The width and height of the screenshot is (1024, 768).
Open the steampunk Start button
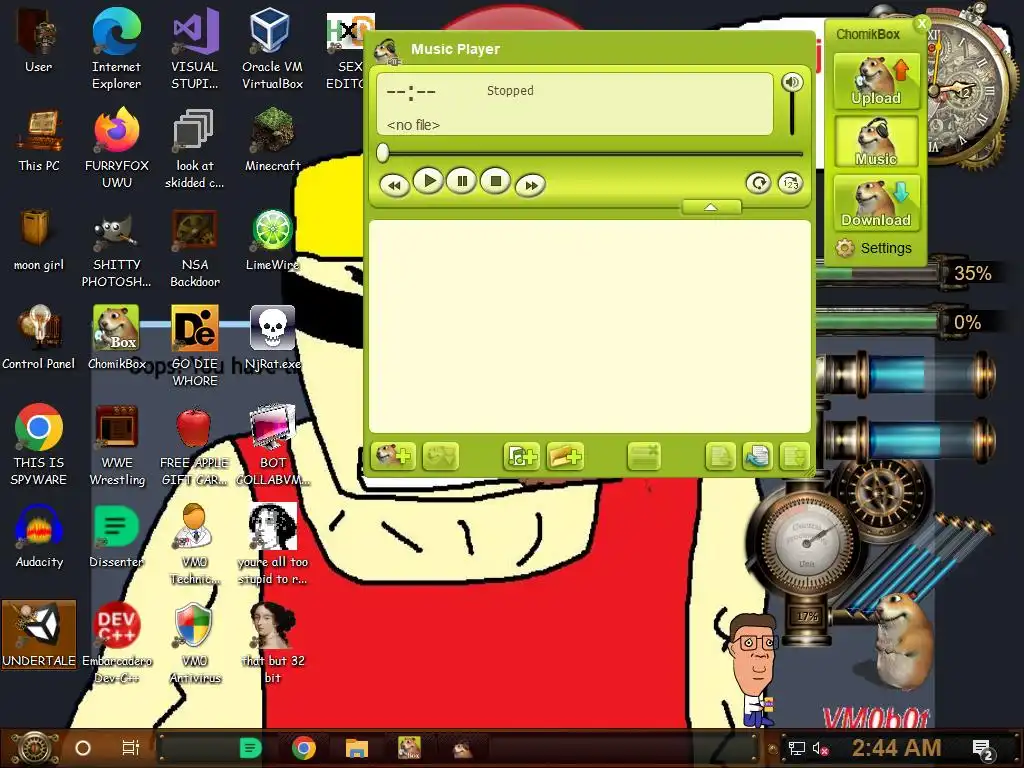tap(35, 748)
